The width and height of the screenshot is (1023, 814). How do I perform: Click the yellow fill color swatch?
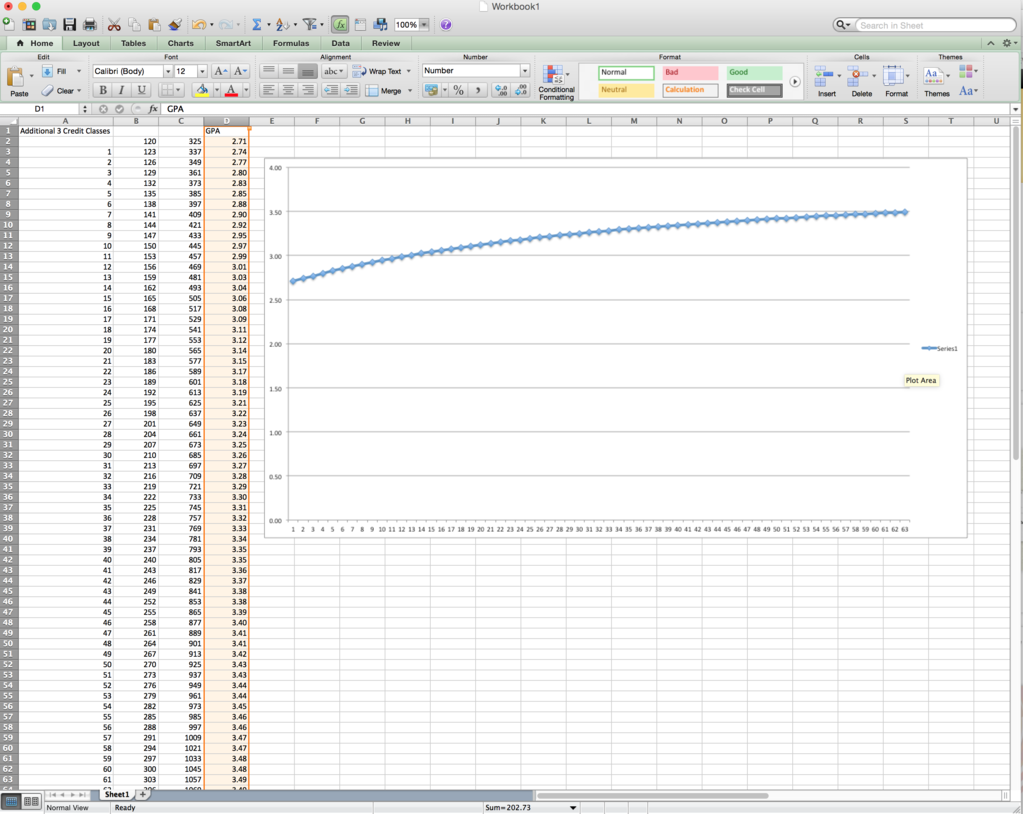202,90
